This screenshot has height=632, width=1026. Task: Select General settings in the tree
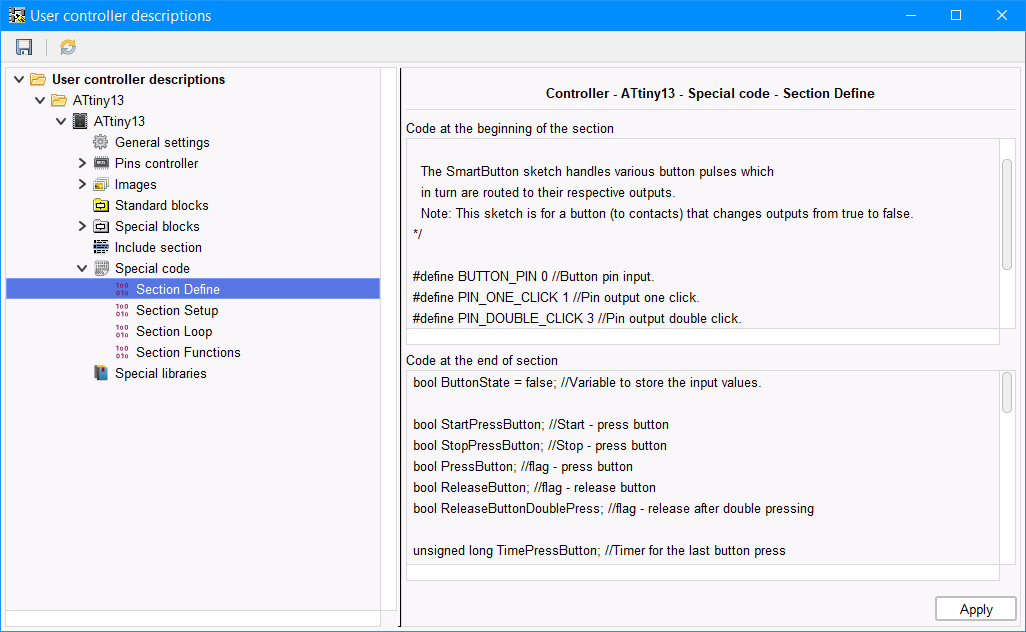[x=162, y=142]
